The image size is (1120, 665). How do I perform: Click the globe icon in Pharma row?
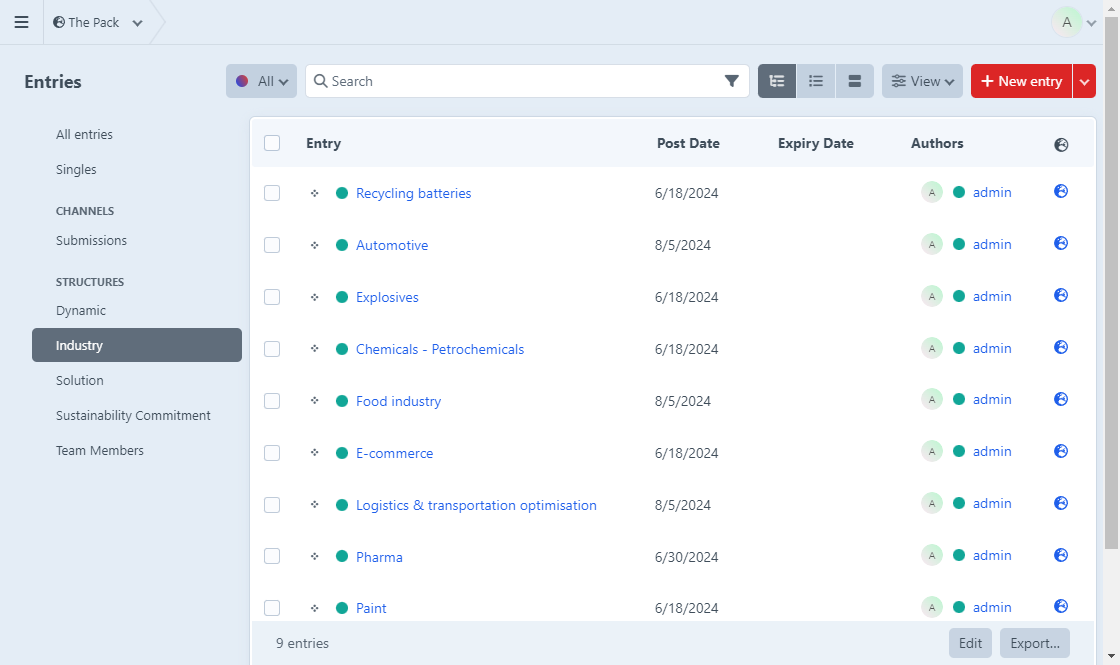[1061, 555]
